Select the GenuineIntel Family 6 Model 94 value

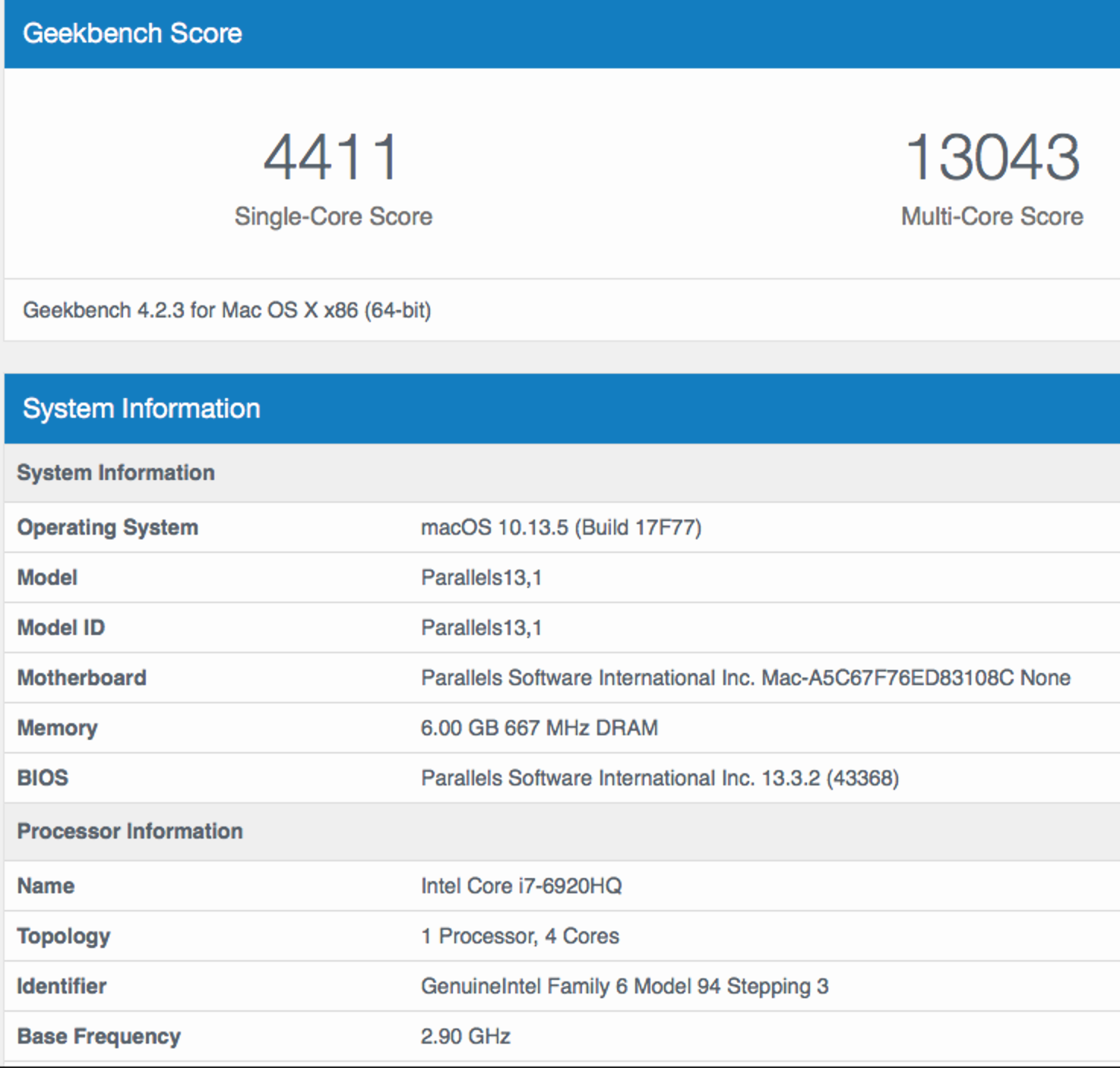(625, 986)
